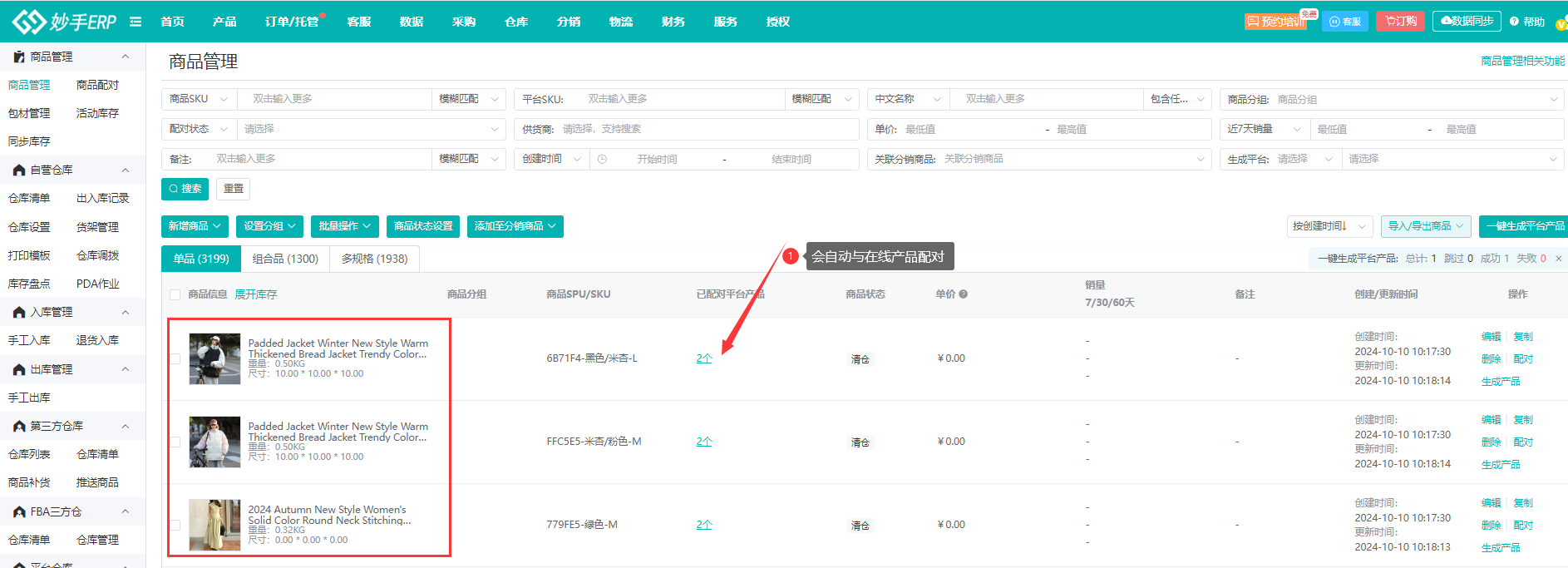Viewport: 1568px width, 568px height.
Task: Collapse the 商品管理 sidebar section chevron
Action: 126,57
